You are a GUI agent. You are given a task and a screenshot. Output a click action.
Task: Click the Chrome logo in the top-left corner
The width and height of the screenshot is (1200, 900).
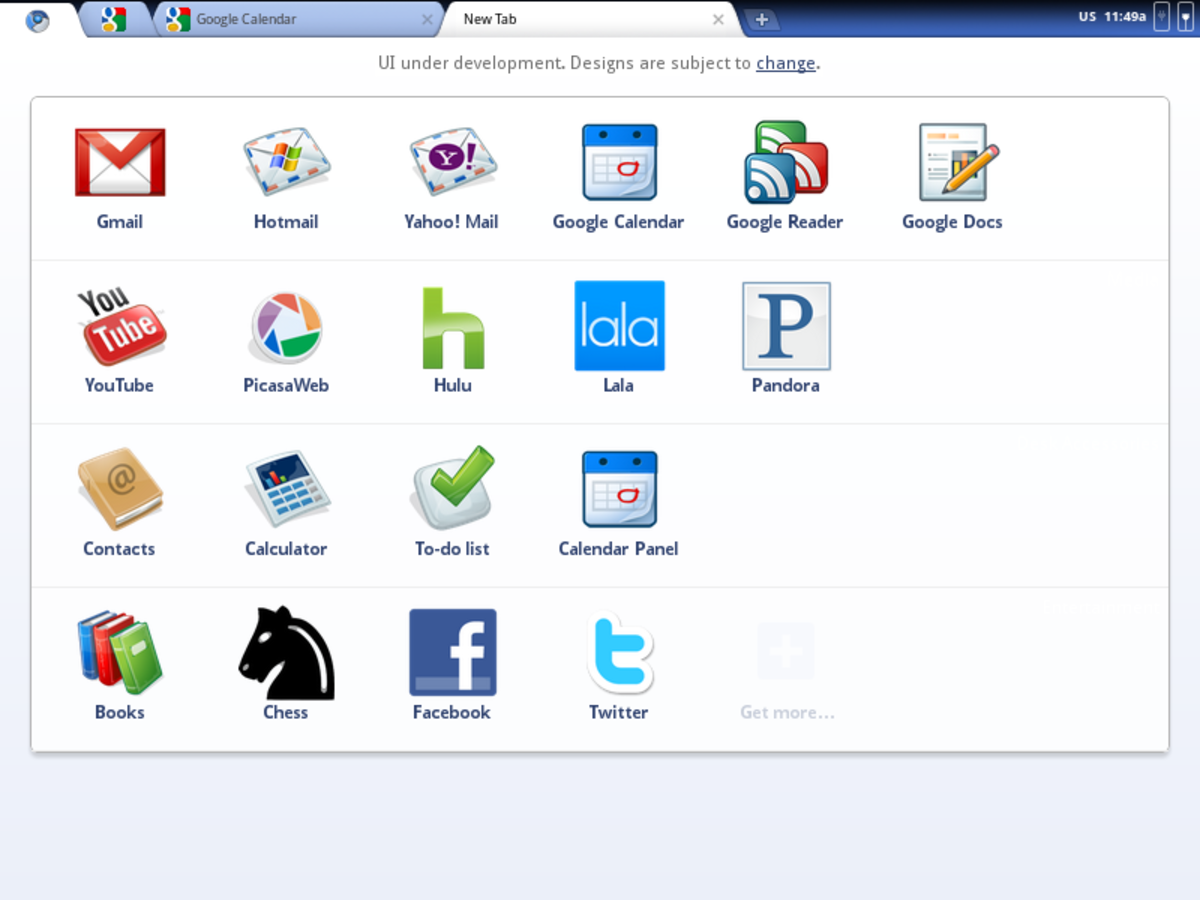37,19
